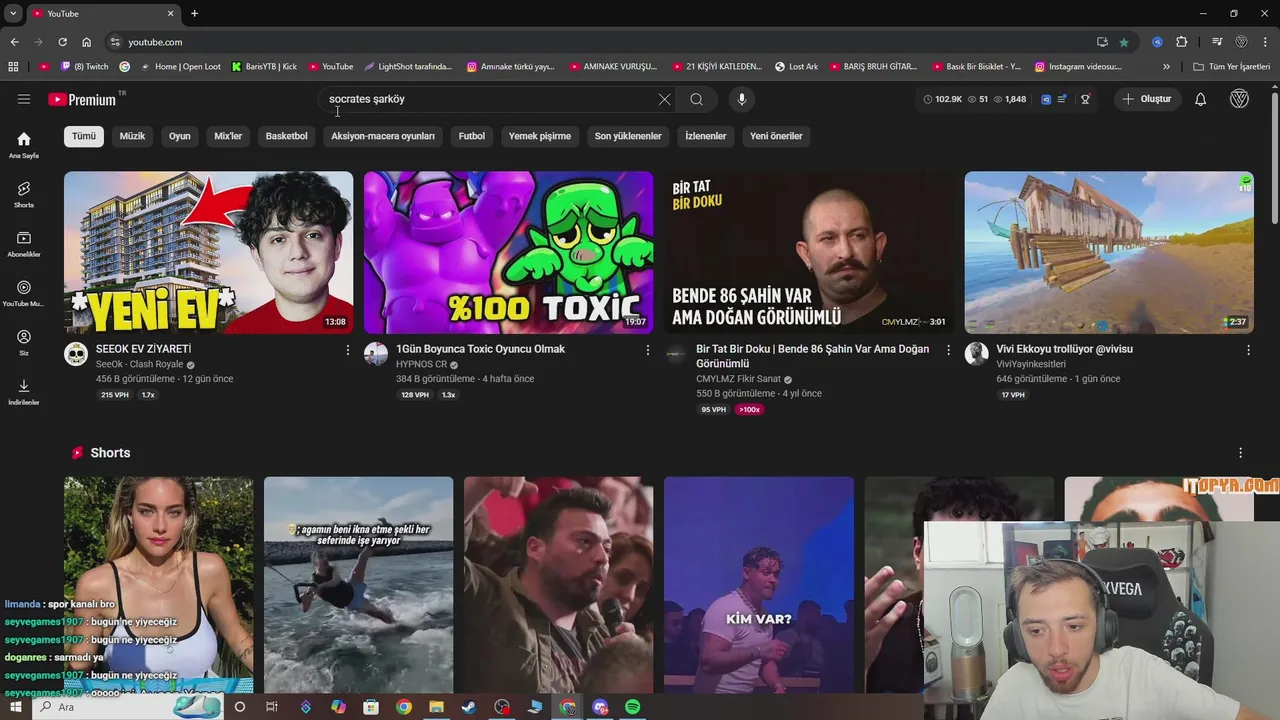1280x720 pixels.
Task: Open the vidIQ list icon with blue dot
Action: [x=1062, y=99]
